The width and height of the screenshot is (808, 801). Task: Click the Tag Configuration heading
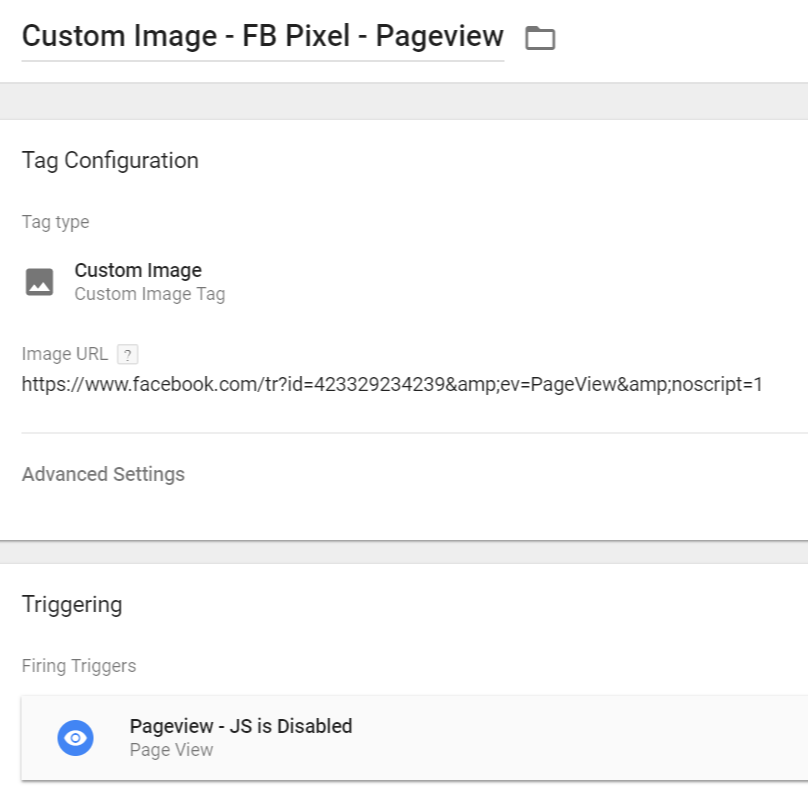pos(110,160)
